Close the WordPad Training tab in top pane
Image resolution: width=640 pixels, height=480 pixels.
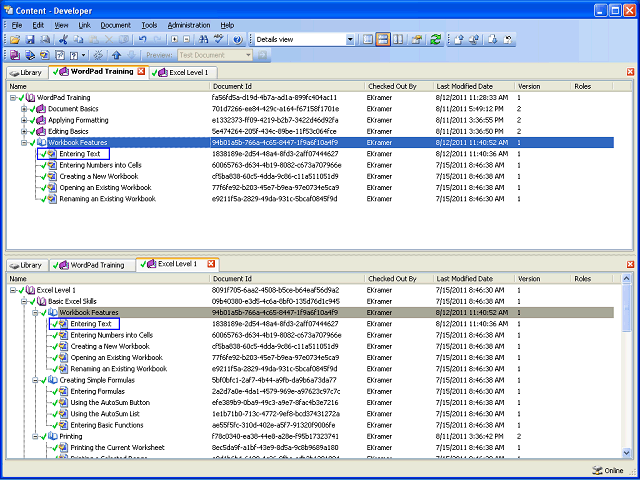point(141,71)
